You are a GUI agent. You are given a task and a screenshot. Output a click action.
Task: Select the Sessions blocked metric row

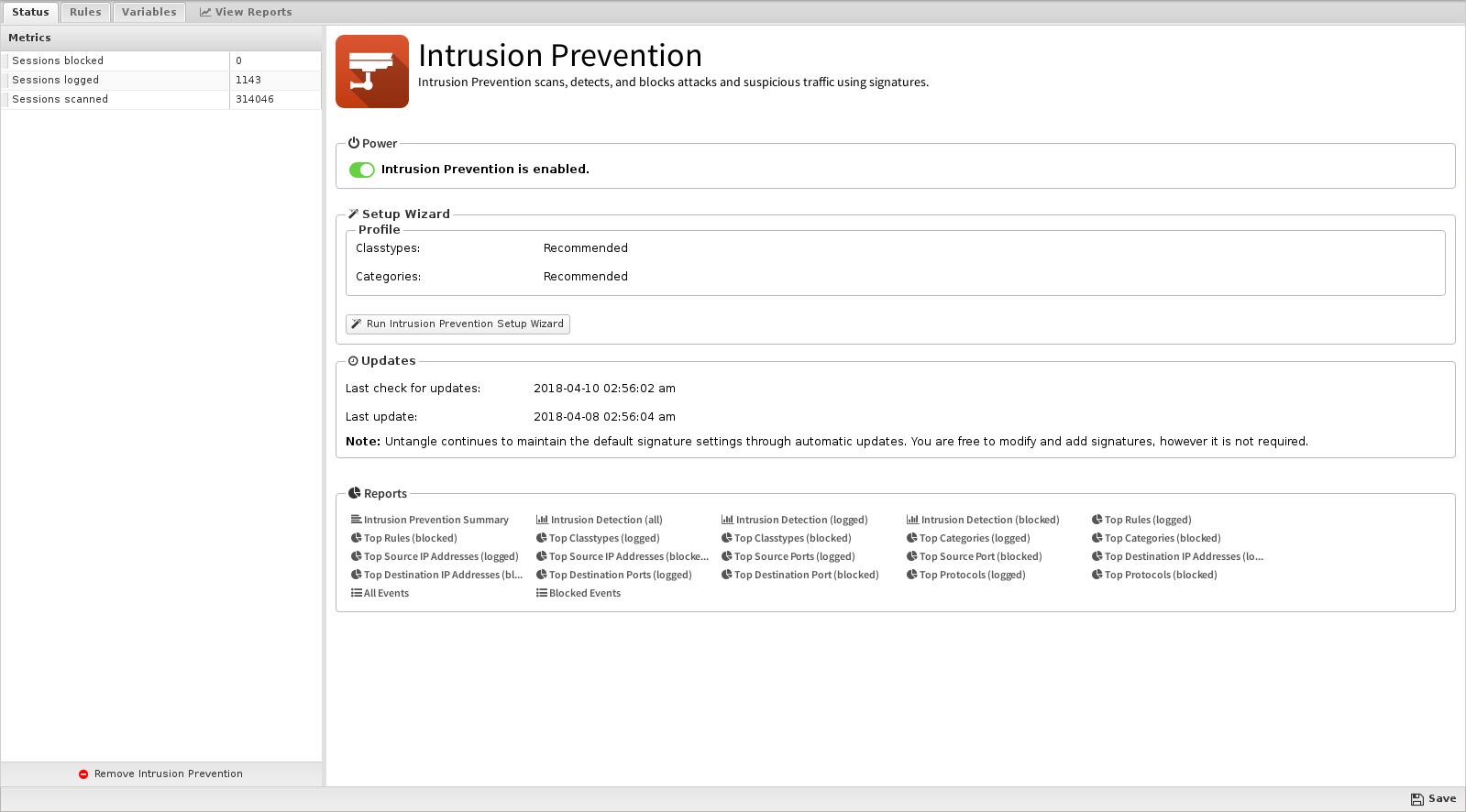[x=161, y=60]
